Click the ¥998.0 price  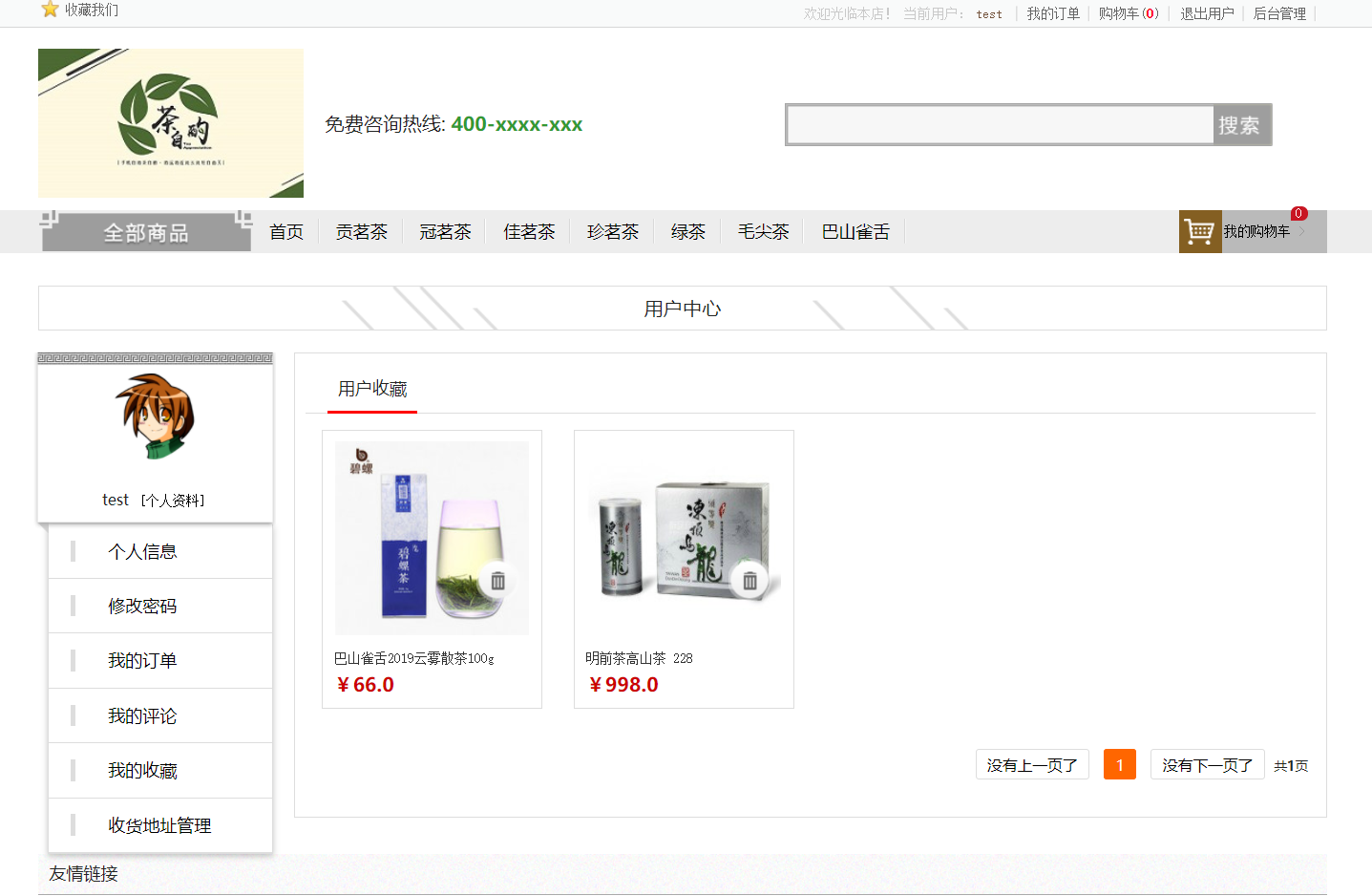click(623, 684)
